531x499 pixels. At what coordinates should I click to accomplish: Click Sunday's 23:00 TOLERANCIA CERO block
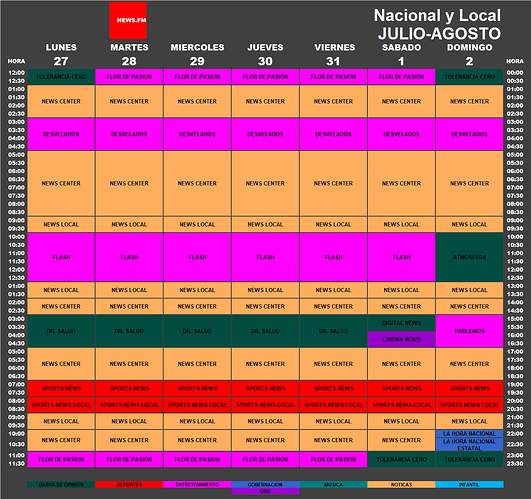[x=469, y=459]
